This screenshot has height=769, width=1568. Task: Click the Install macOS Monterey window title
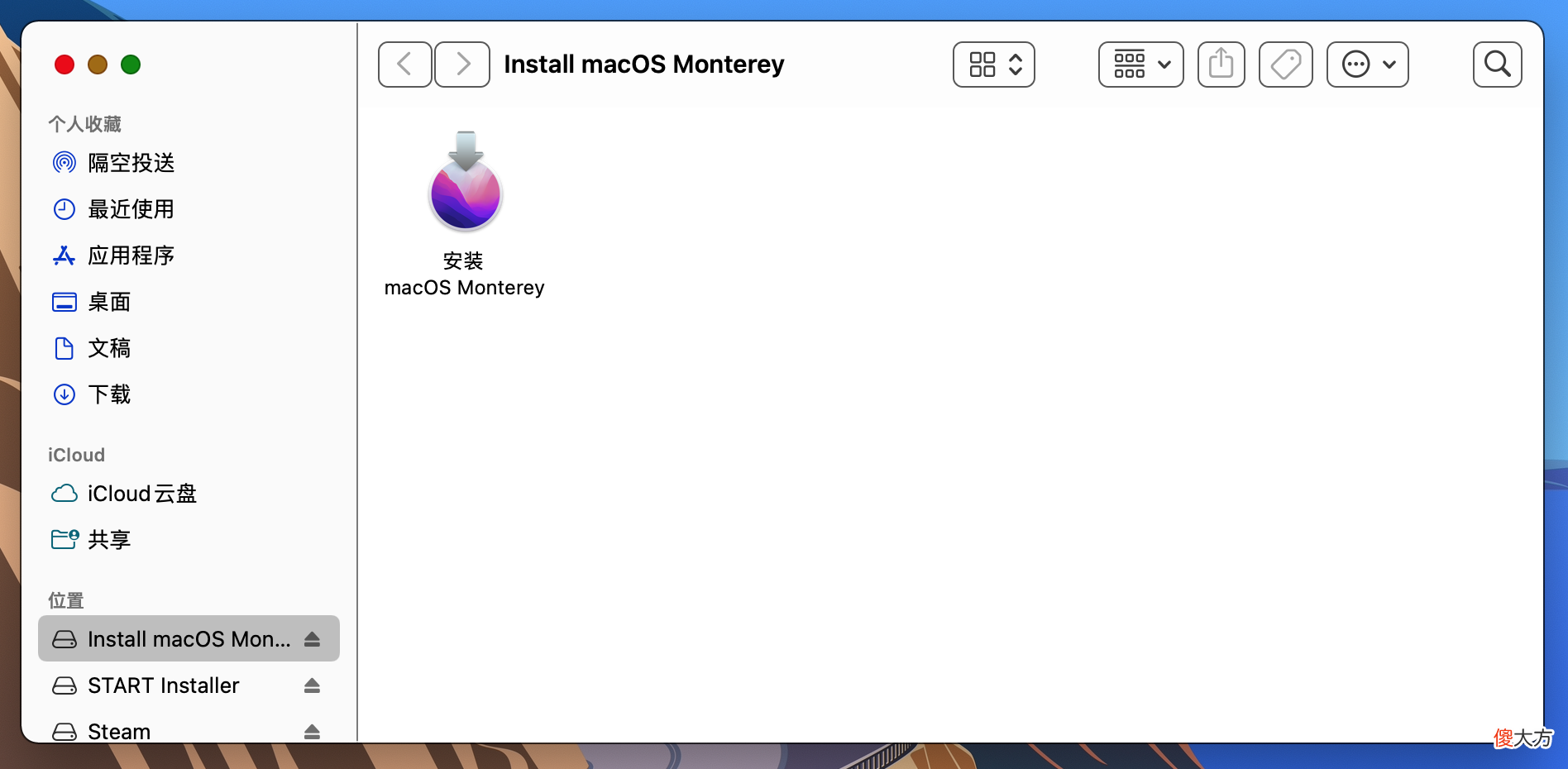point(644,64)
